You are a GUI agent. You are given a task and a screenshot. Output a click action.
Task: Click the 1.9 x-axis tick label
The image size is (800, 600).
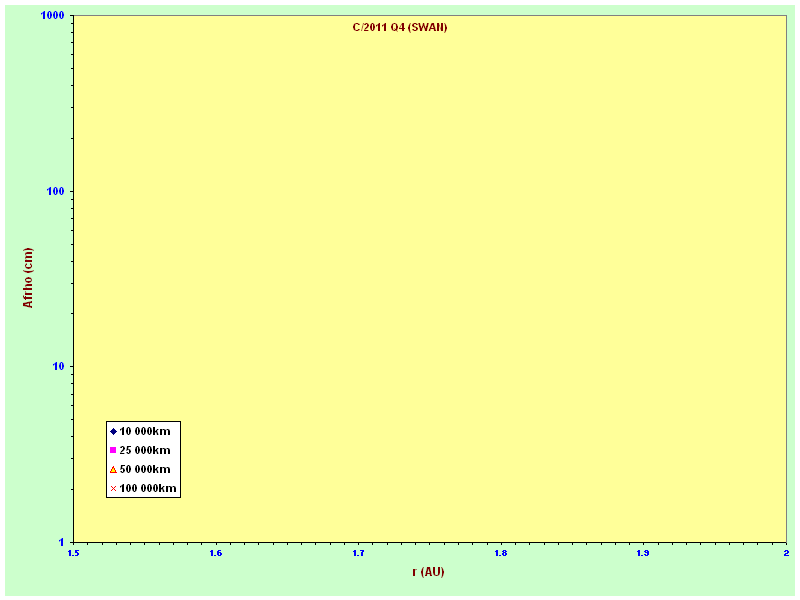pos(643,554)
